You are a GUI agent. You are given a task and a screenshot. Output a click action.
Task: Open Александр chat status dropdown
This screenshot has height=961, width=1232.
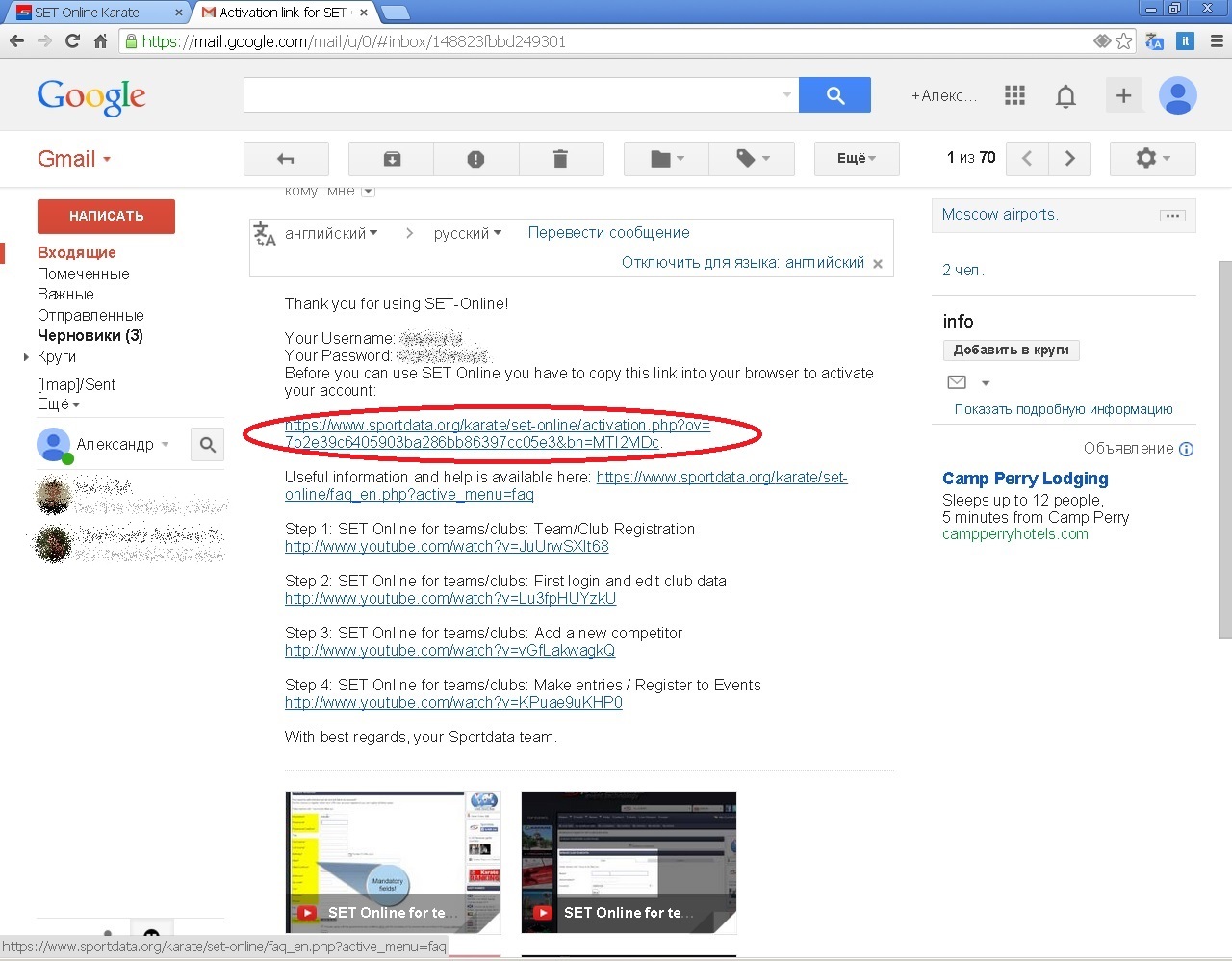coord(166,444)
